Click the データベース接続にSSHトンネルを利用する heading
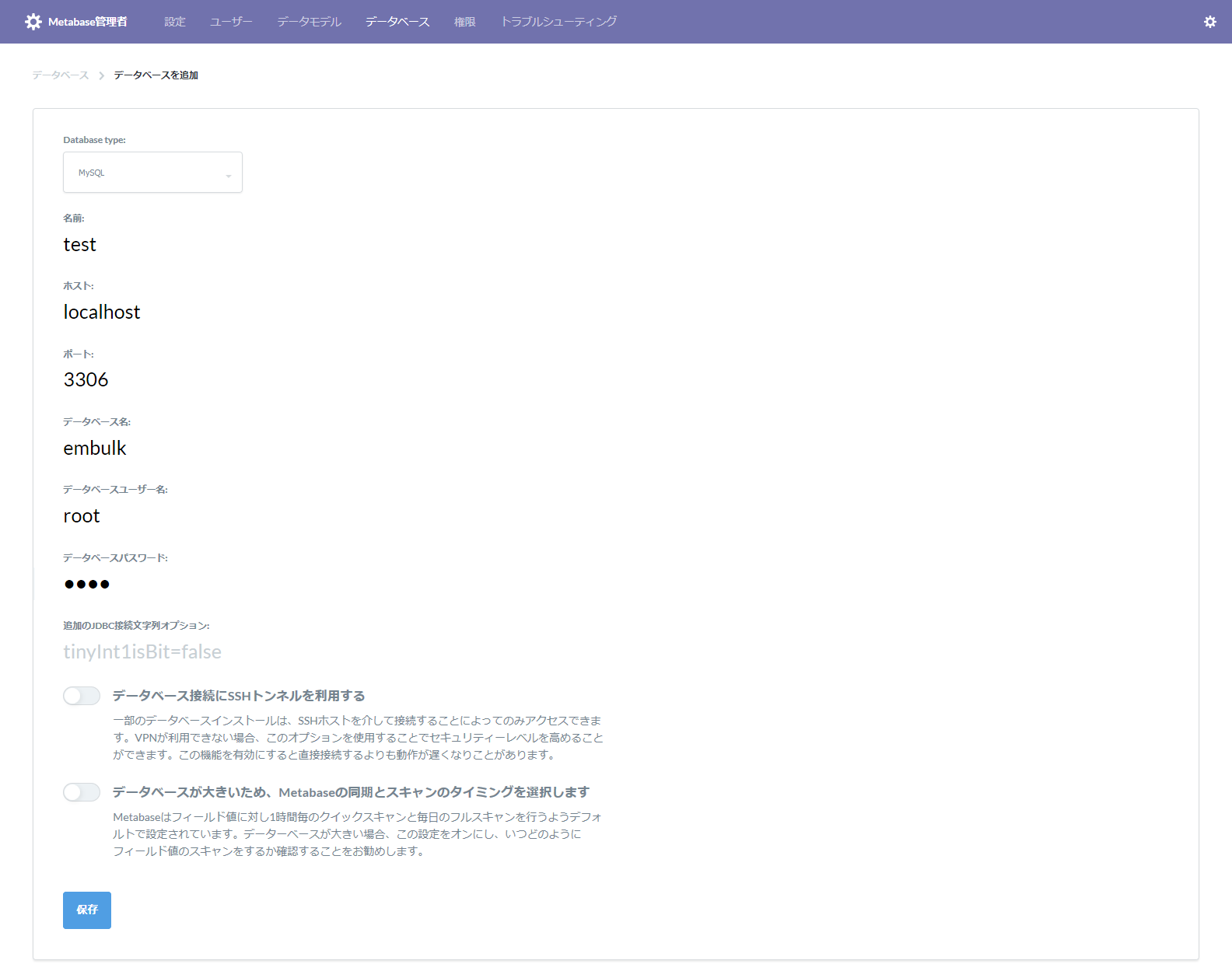The height and width of the screenshot is (971, 1232). tap(239, 696)
